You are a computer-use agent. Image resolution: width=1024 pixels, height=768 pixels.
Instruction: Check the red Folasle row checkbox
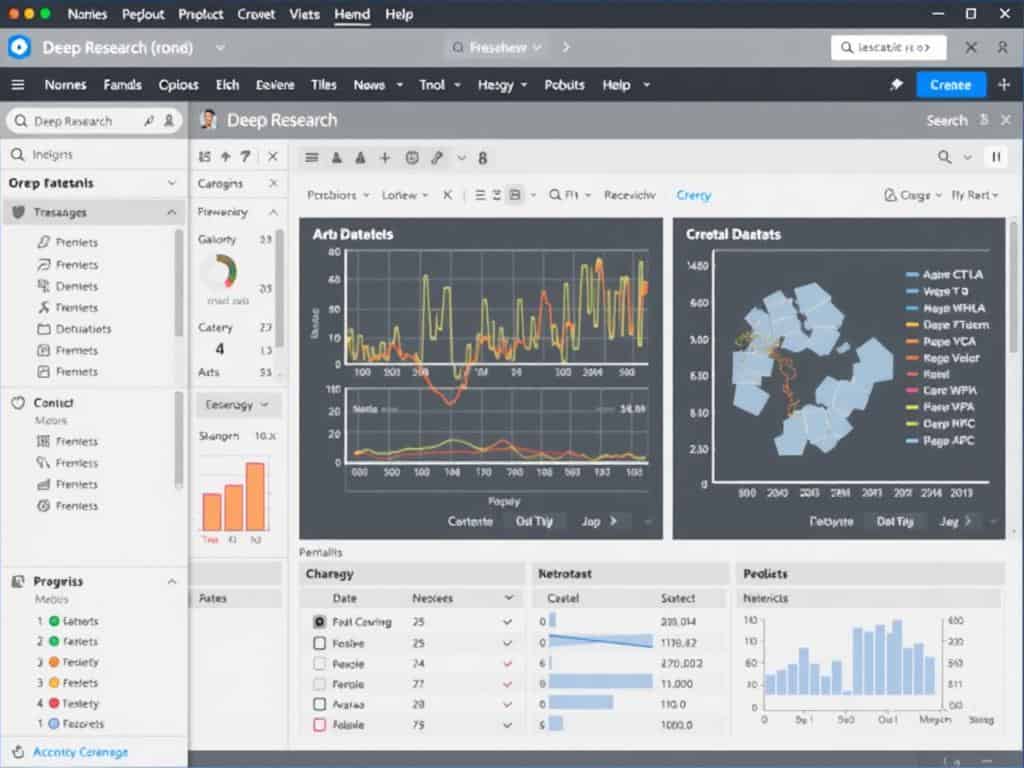319,724
